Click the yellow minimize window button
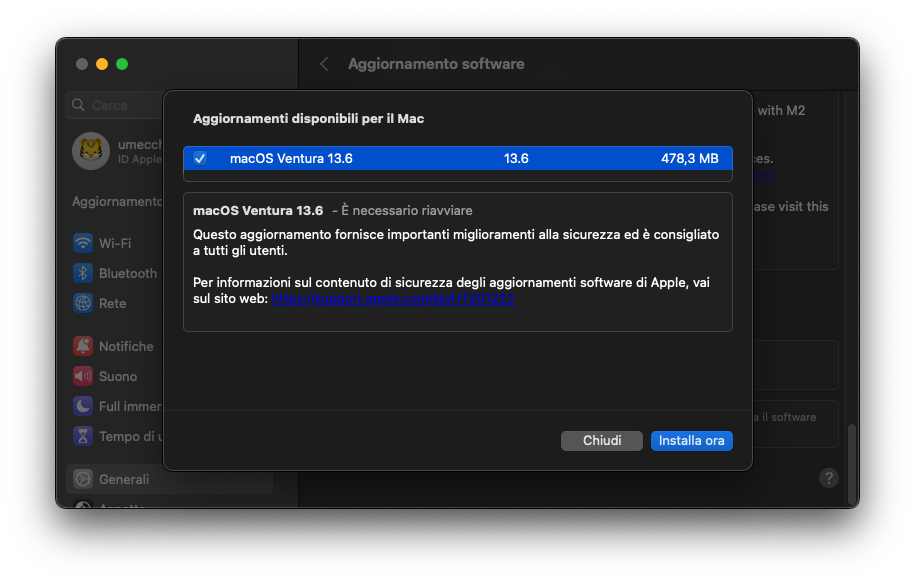 coord(102,64)
